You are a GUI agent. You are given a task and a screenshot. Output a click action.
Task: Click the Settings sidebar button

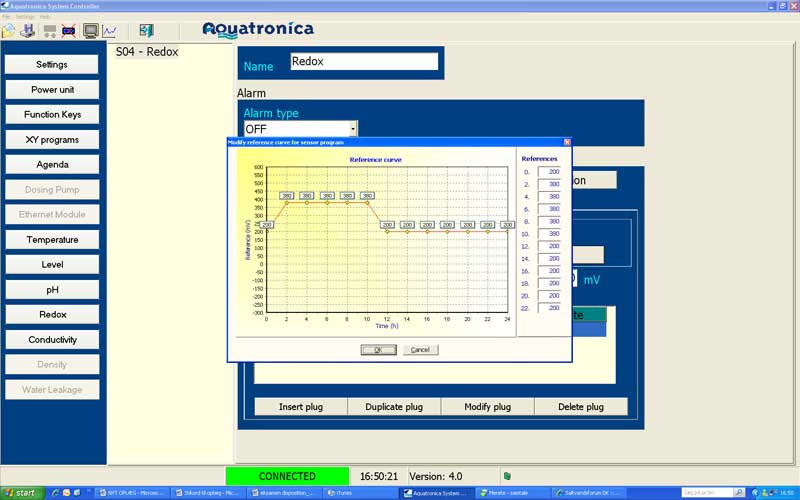pyautogui.click(x=52, y=64)
